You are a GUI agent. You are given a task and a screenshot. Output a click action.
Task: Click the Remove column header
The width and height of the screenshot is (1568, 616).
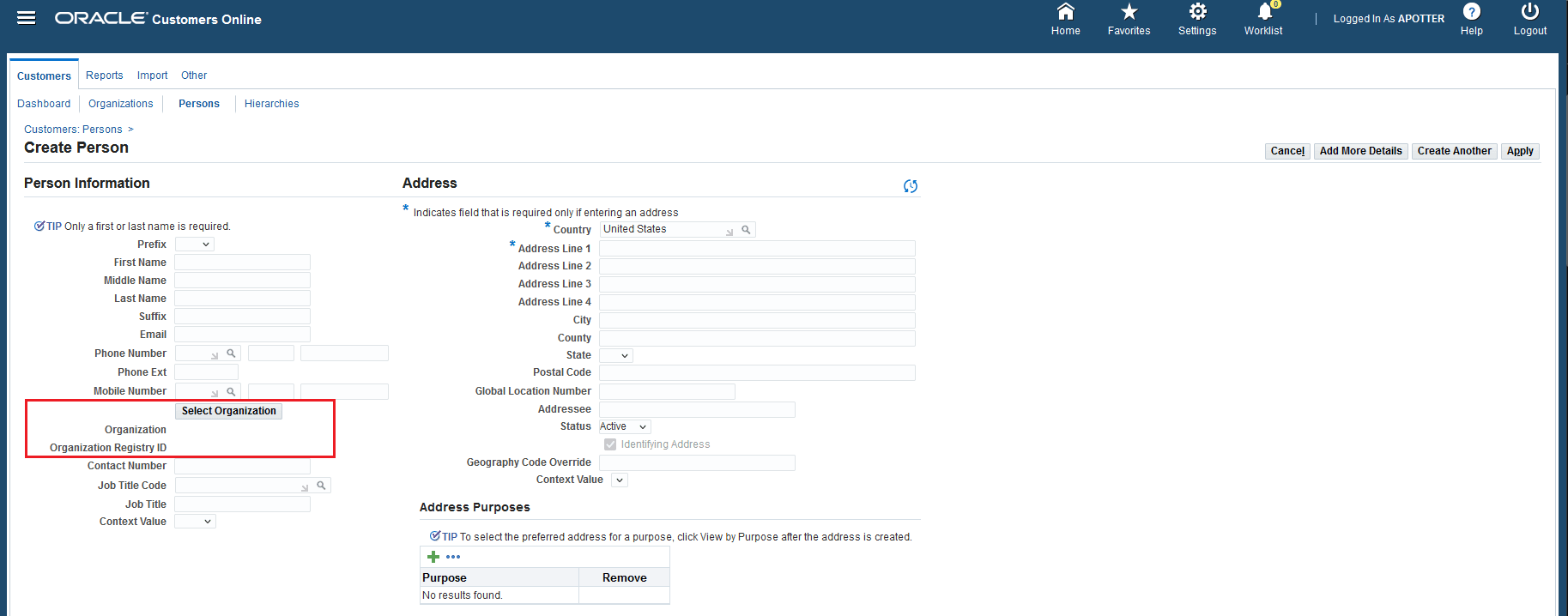point(624,577)
